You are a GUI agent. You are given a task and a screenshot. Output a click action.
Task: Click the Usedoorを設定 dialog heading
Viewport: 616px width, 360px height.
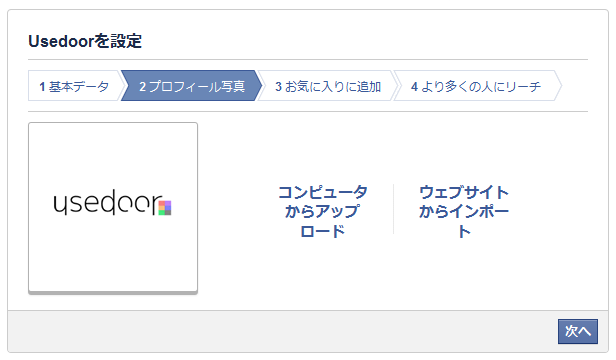coord(85,41)
